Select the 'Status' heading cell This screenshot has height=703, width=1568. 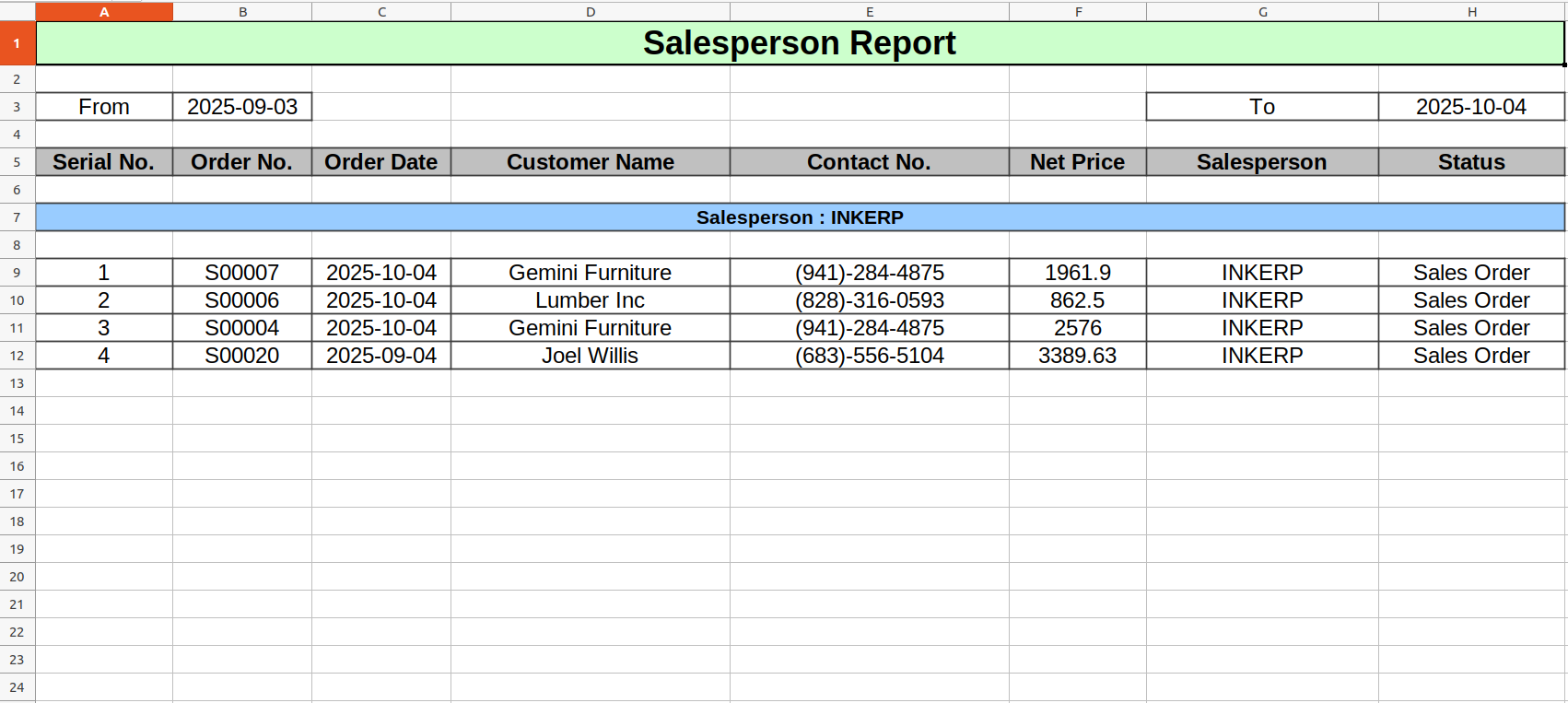click(1472, 162)
